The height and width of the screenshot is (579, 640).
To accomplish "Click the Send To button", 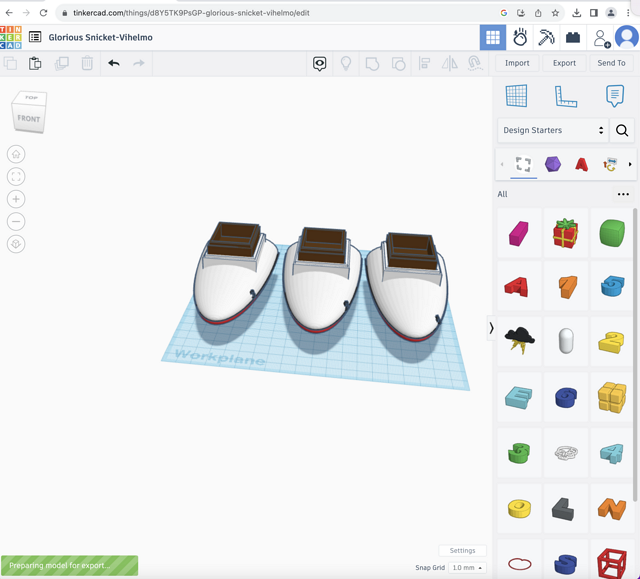I will point(611,63).
